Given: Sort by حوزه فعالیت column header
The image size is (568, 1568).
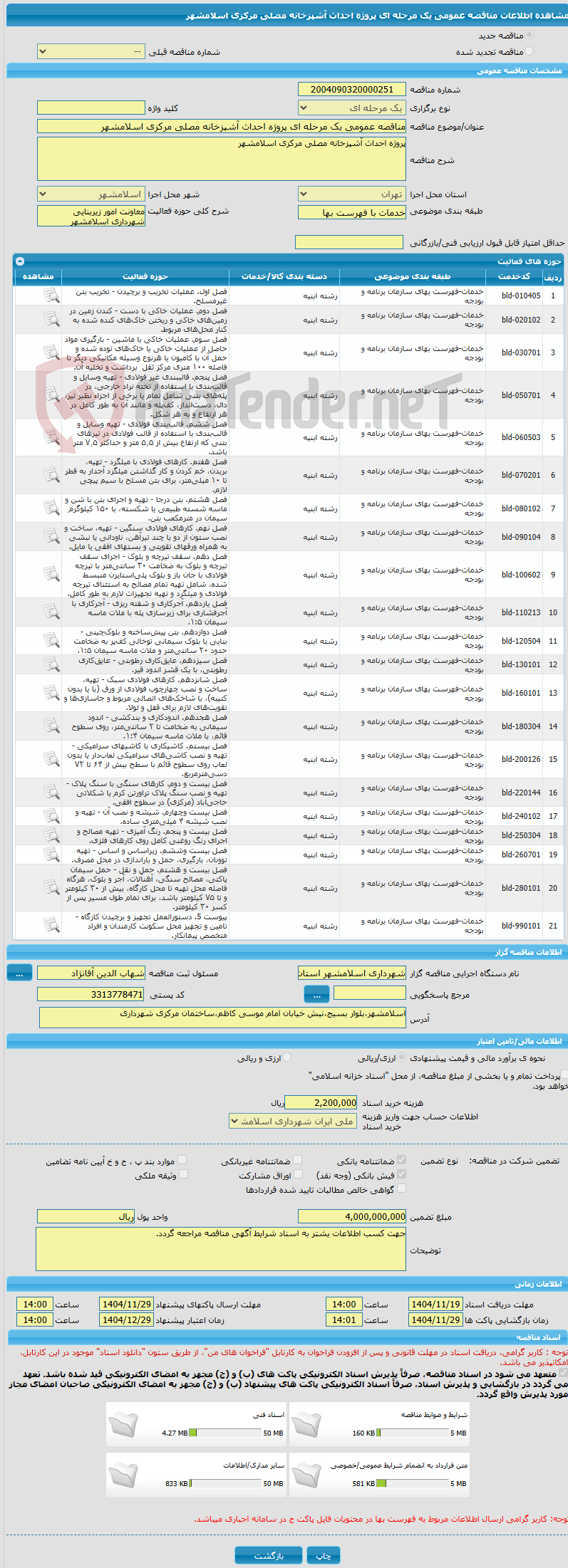Looking at the screenshot, I should pyautogui.click(x=145, y=276).
